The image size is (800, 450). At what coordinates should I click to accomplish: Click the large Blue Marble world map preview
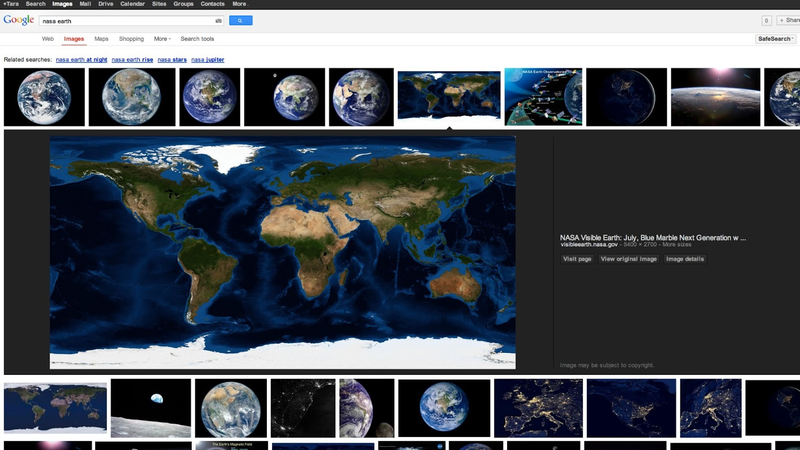[x=283, y=253]
